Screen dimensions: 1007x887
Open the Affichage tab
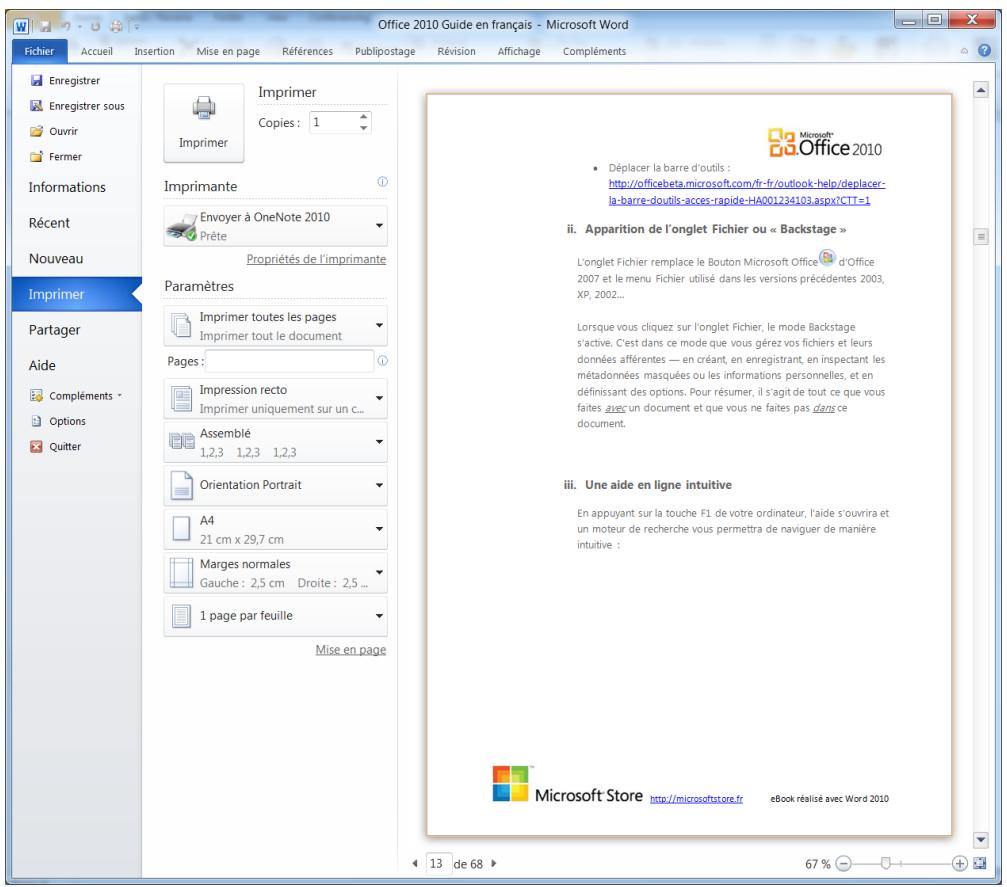pyautogui.click(x=519, y=51)
